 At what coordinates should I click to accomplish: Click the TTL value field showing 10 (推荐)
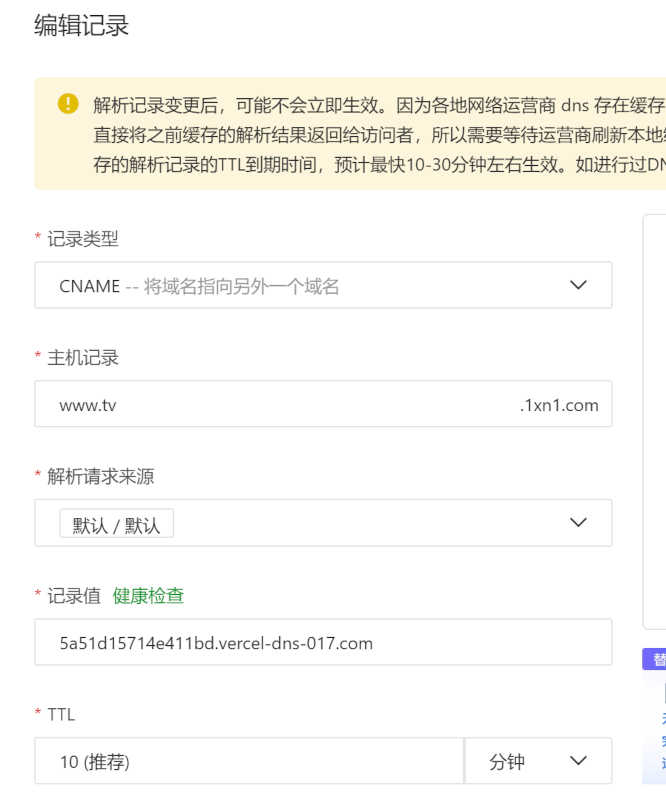(248, 761)
